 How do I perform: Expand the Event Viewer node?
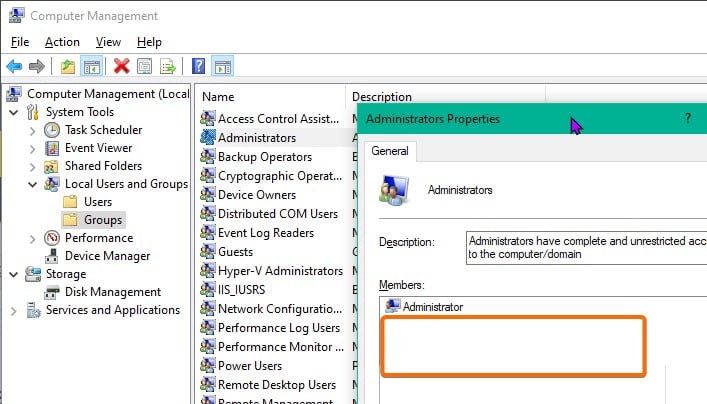coord(32,149)
